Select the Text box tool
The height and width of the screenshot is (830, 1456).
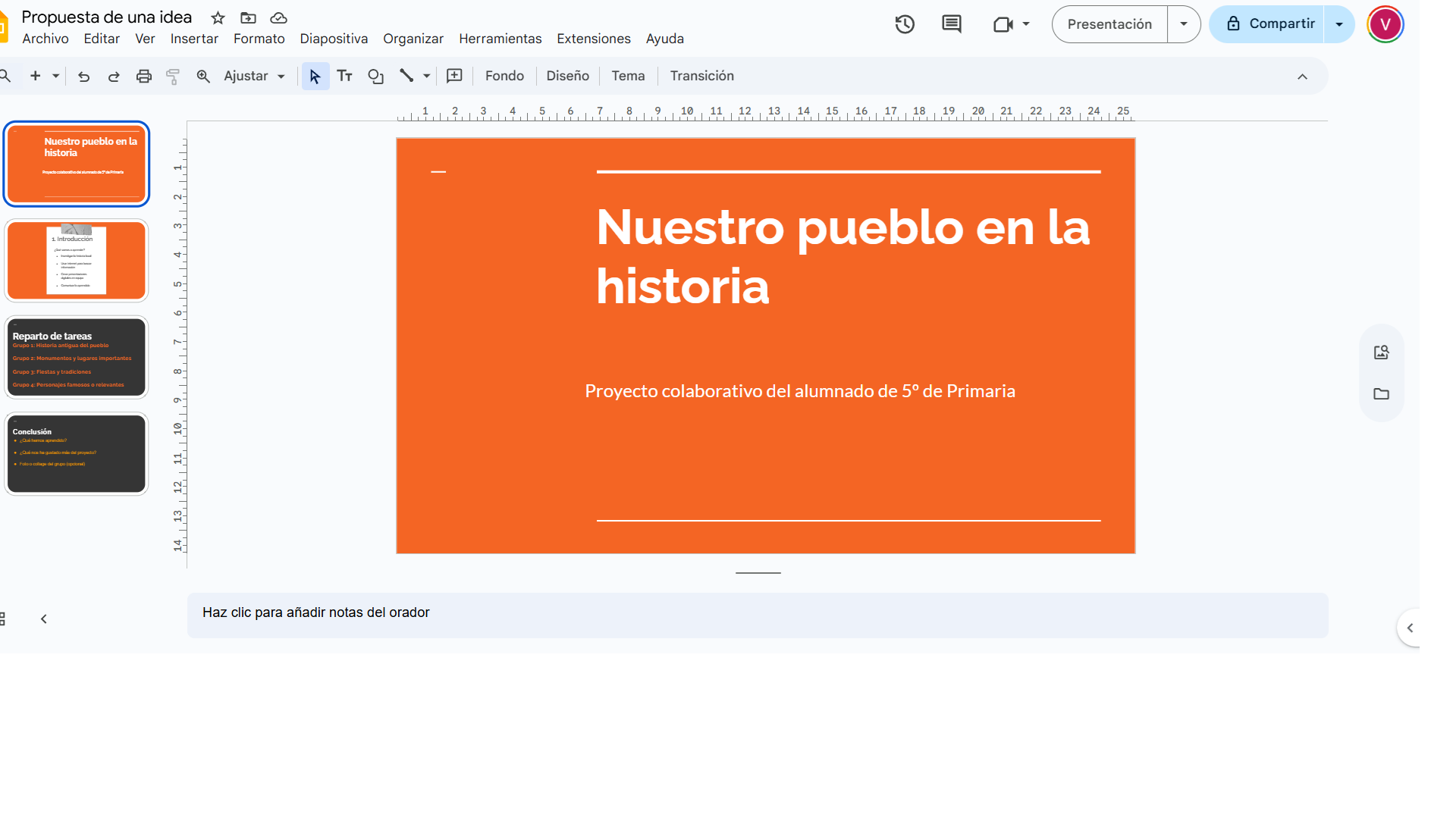[345, 77]
